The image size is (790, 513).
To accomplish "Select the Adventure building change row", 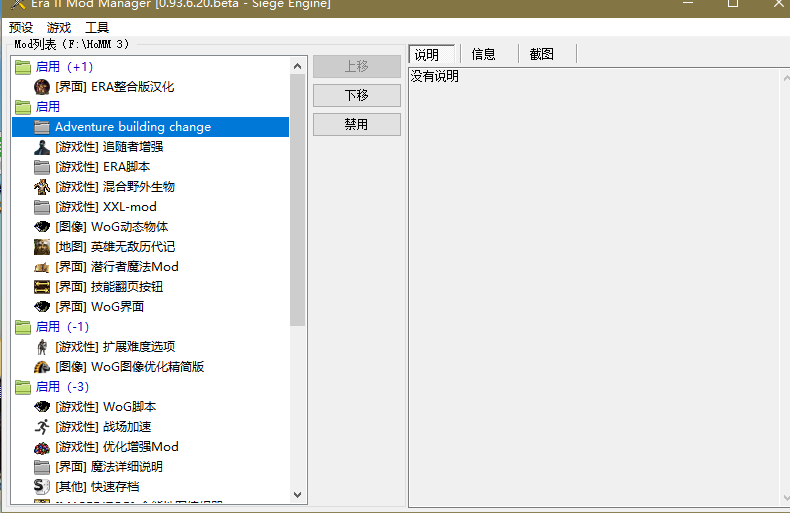I will coord(150,127).
